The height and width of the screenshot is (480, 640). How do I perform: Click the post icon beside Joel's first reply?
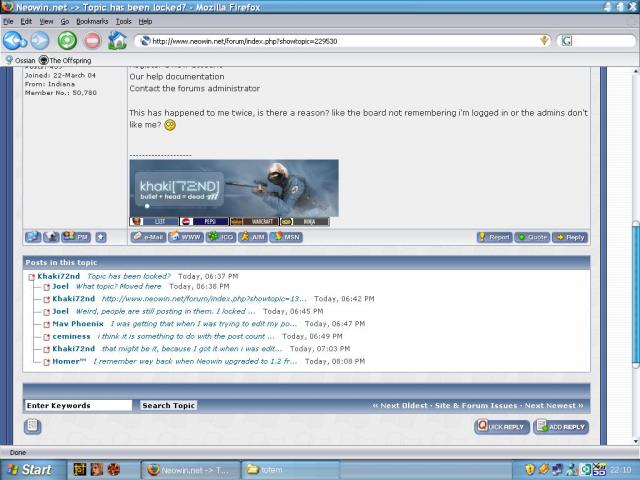click(47, 287)
